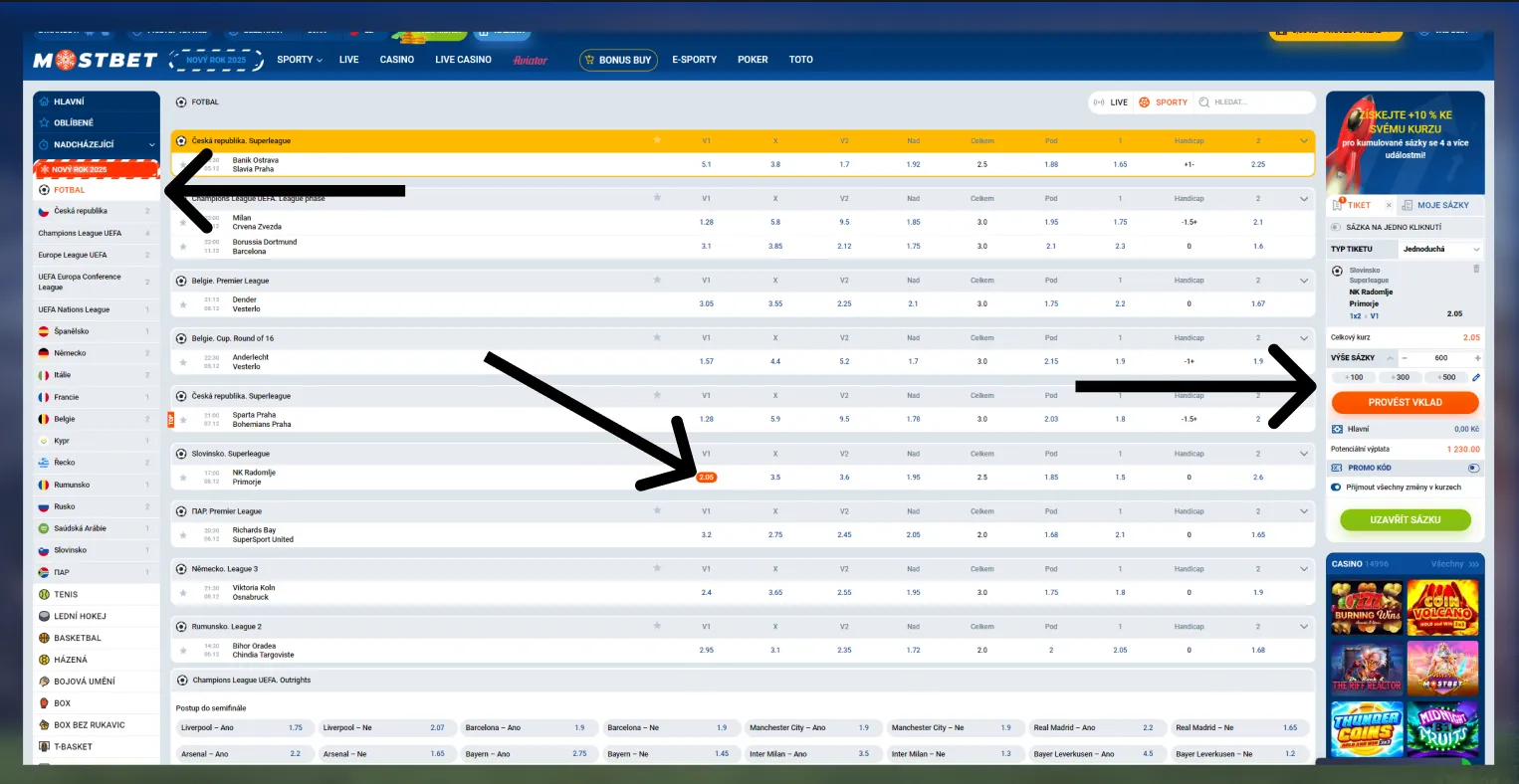1519x784 pixels.
Task: Select X odds 3.85 for Dortmund vs Barcelona
Action: pyautogui.click(x=775, y=246)
